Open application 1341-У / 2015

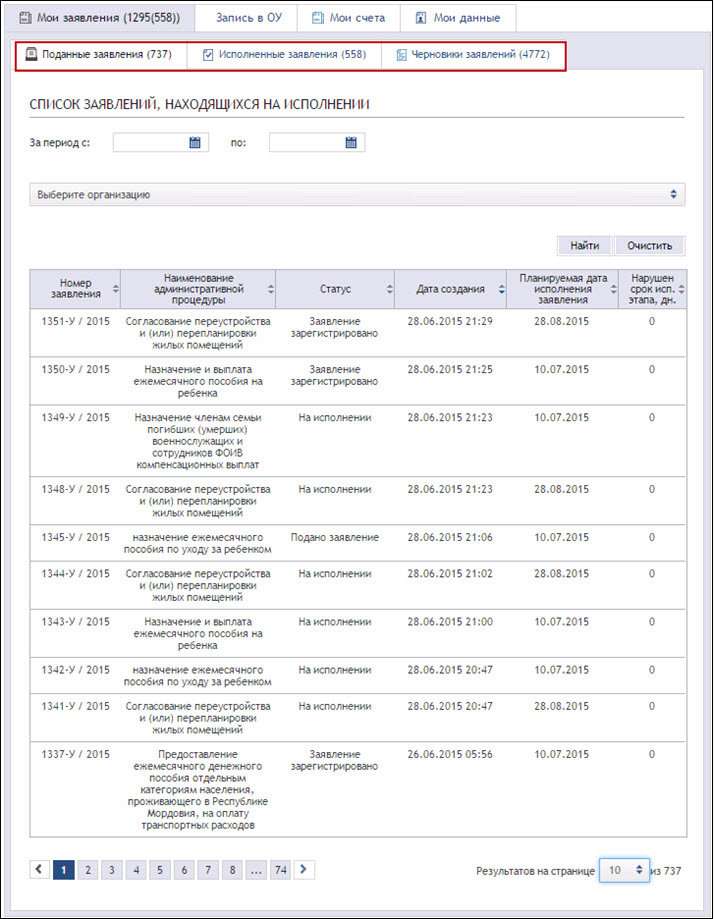pyautogui.click(x=75, y=706)
